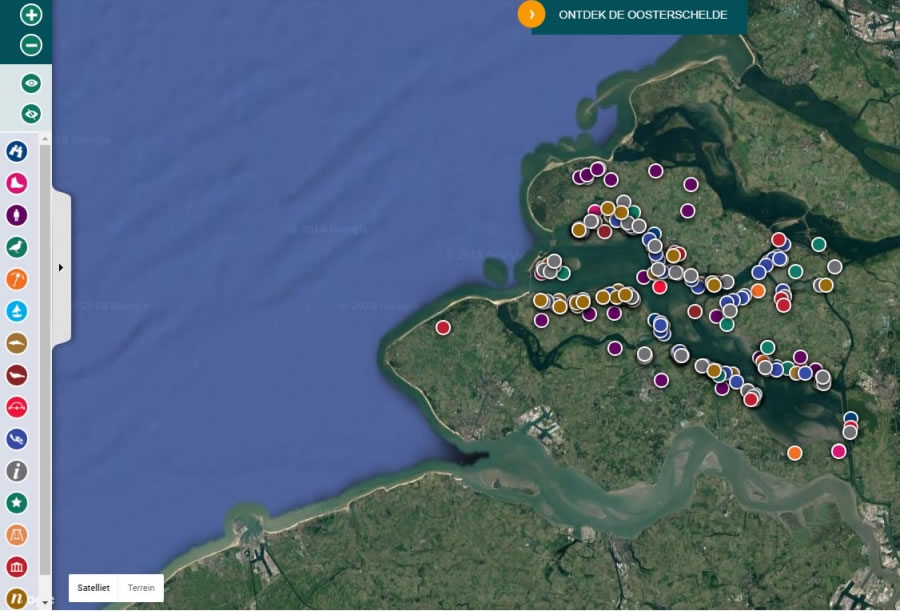Hide all markers with crossed-out eye icon
The height and width of the screenshot is (611, 900).
click(x=31, y=114)
